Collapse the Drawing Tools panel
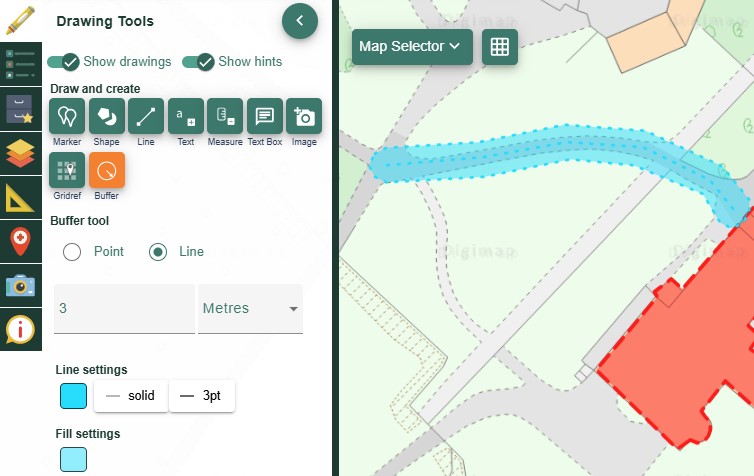754x476 pixels. [300, 20]
